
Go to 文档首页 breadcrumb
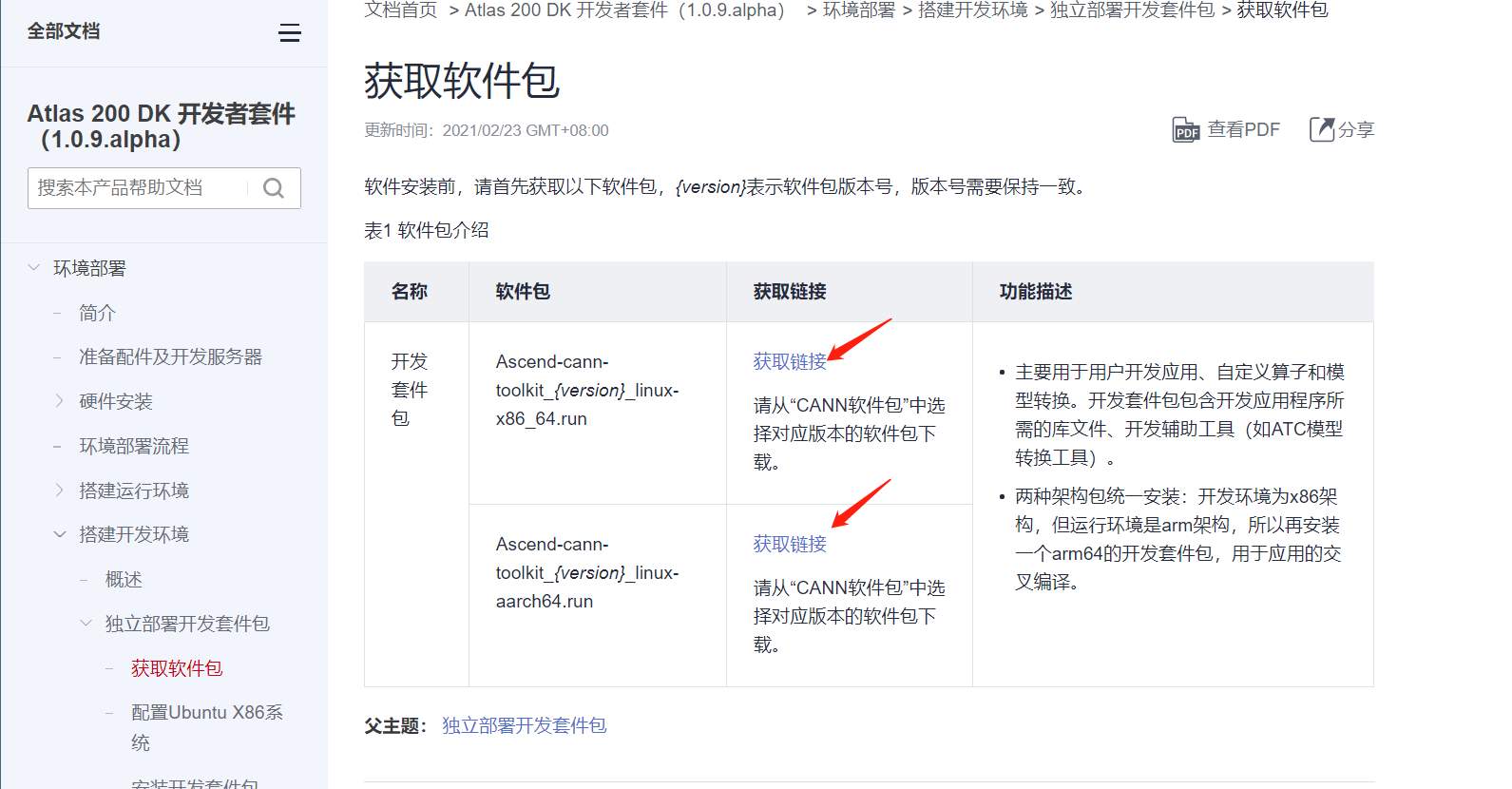click(401, 10)
